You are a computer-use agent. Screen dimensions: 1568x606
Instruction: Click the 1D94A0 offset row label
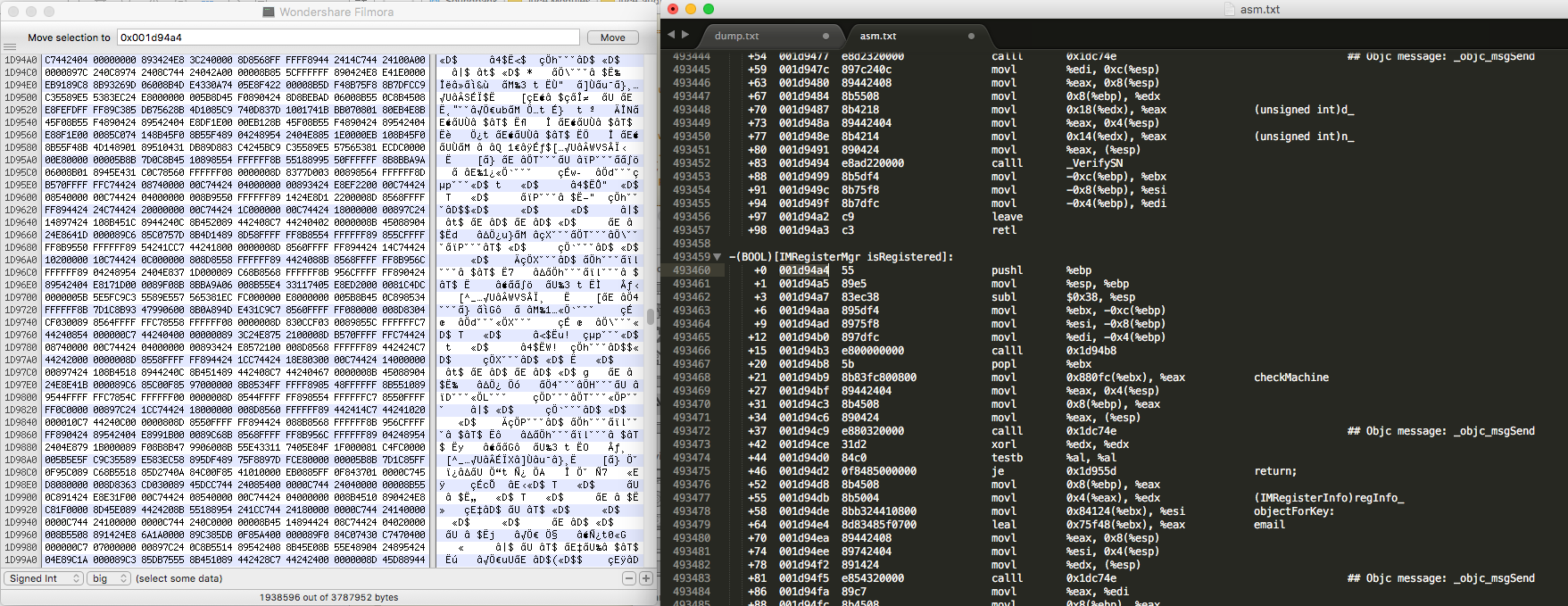(21, 60)
